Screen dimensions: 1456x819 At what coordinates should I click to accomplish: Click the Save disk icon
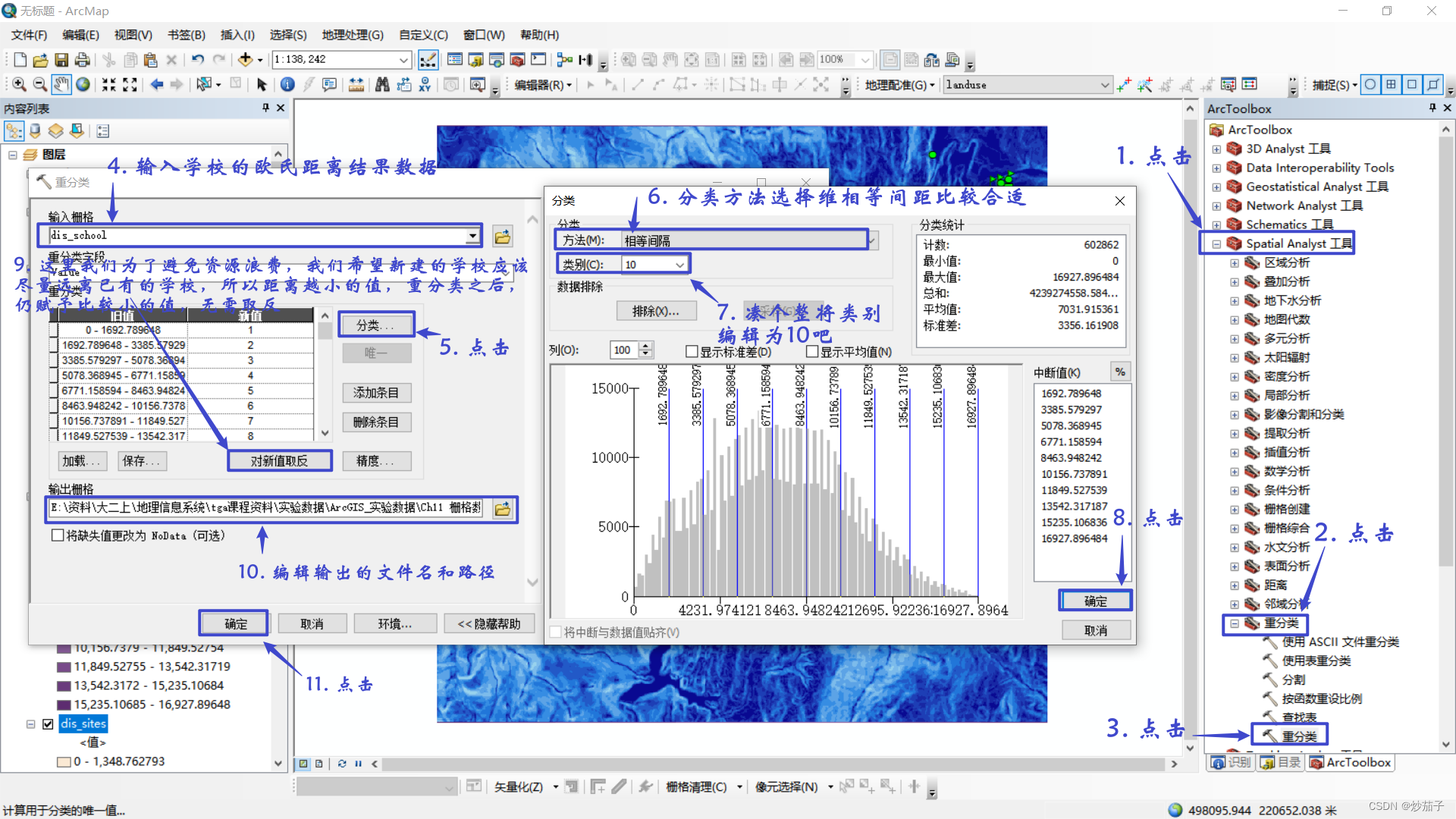[61, 60]
